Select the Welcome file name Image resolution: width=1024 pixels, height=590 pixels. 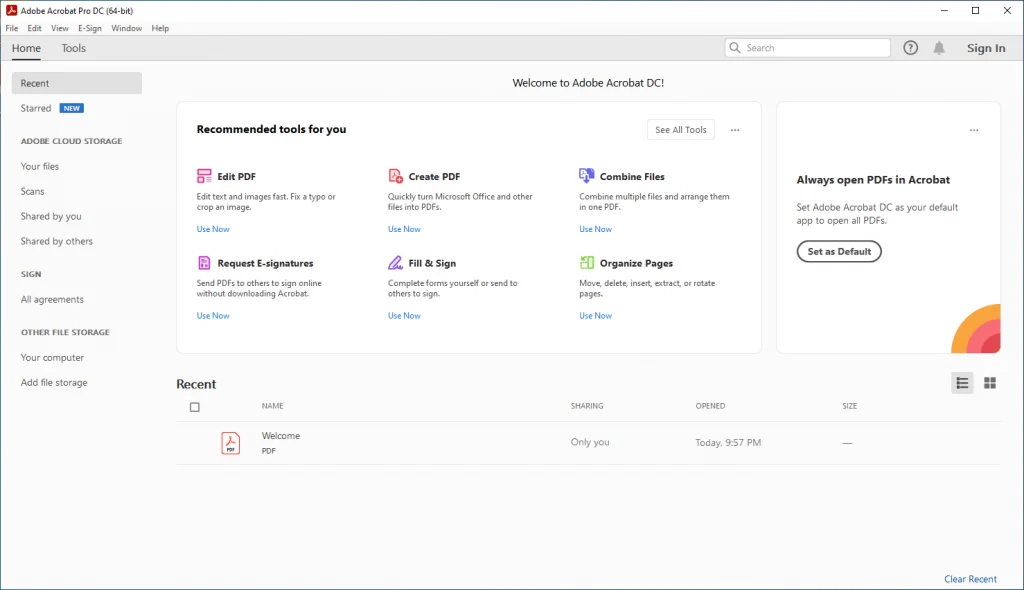click(x=281, y=435)
